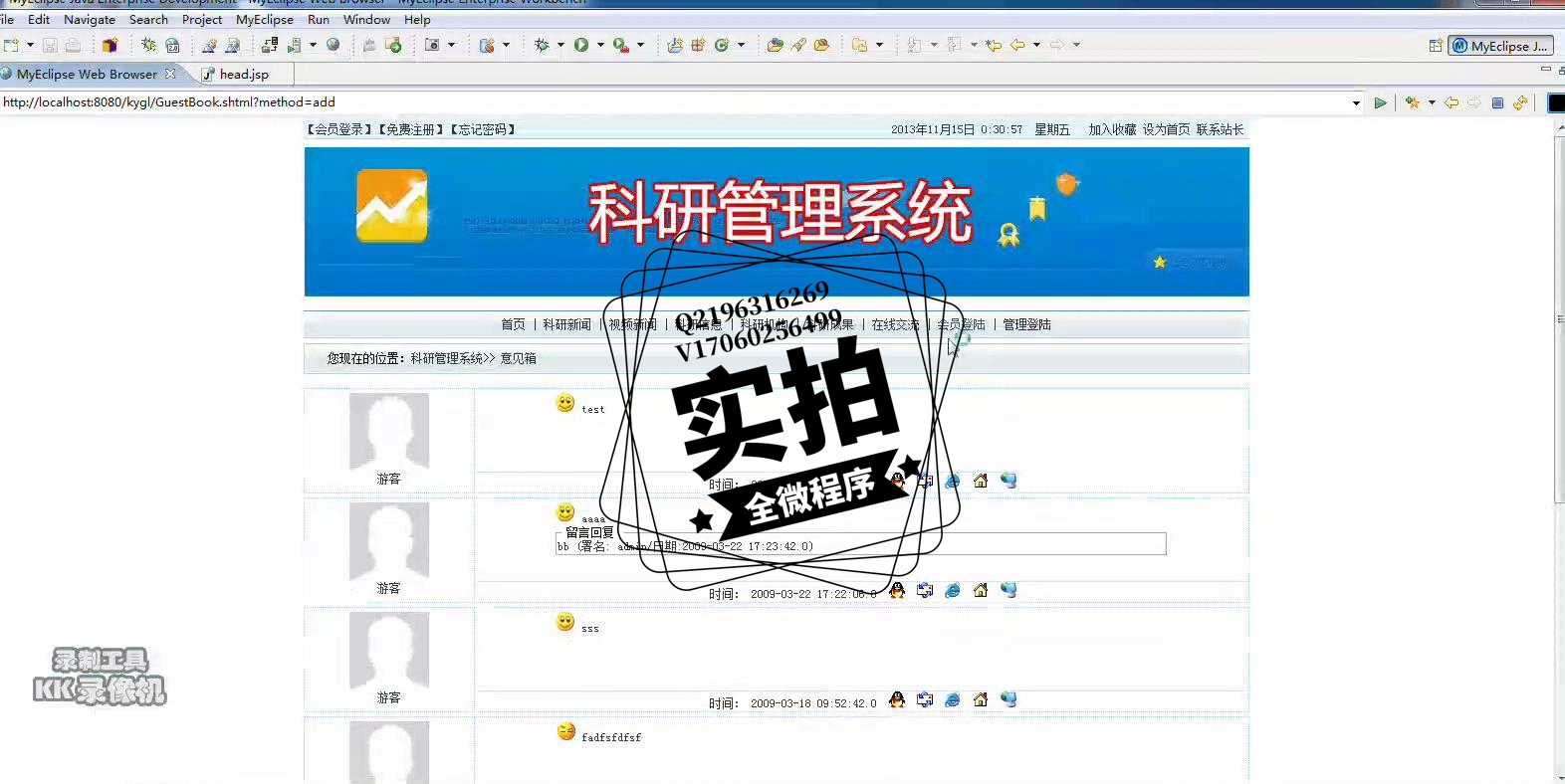This screenshot has height=784, width=1565.
Task: Click the yellow Back arrow in main toolbar
Action: [x=1017, y=45]
